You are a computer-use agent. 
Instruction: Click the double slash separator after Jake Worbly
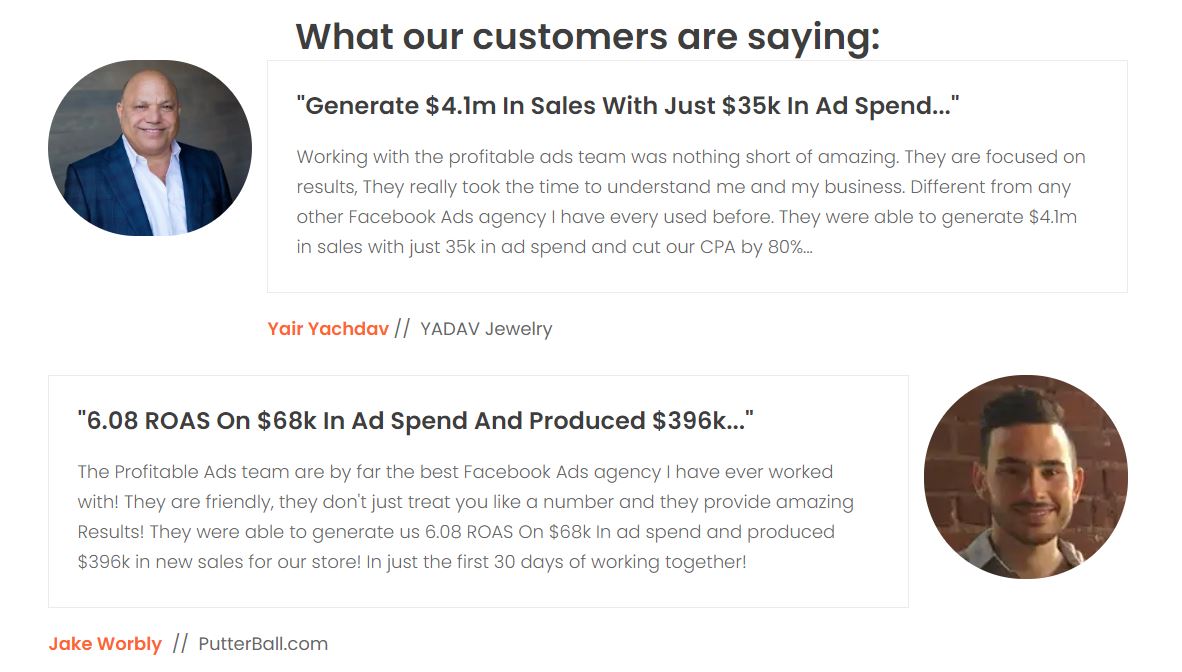click(x=180, y=643)
